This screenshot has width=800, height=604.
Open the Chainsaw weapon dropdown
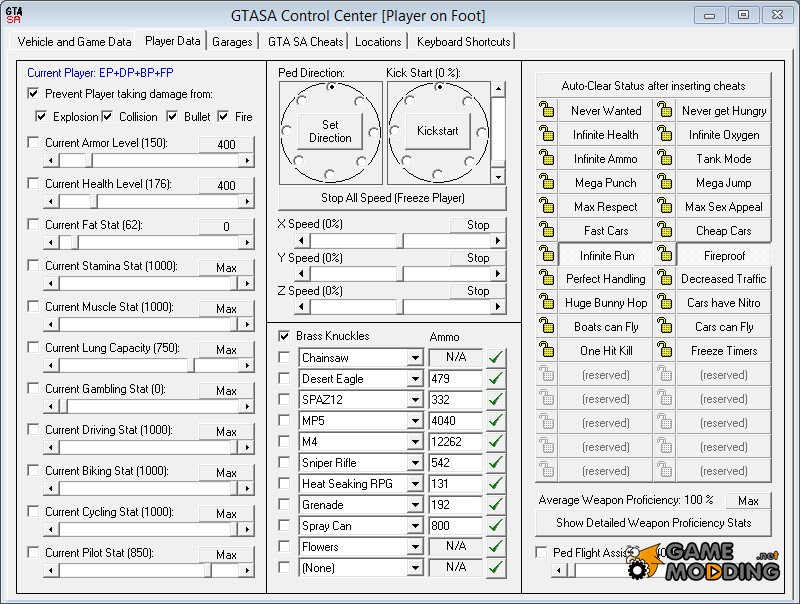[x=415, y=358]
